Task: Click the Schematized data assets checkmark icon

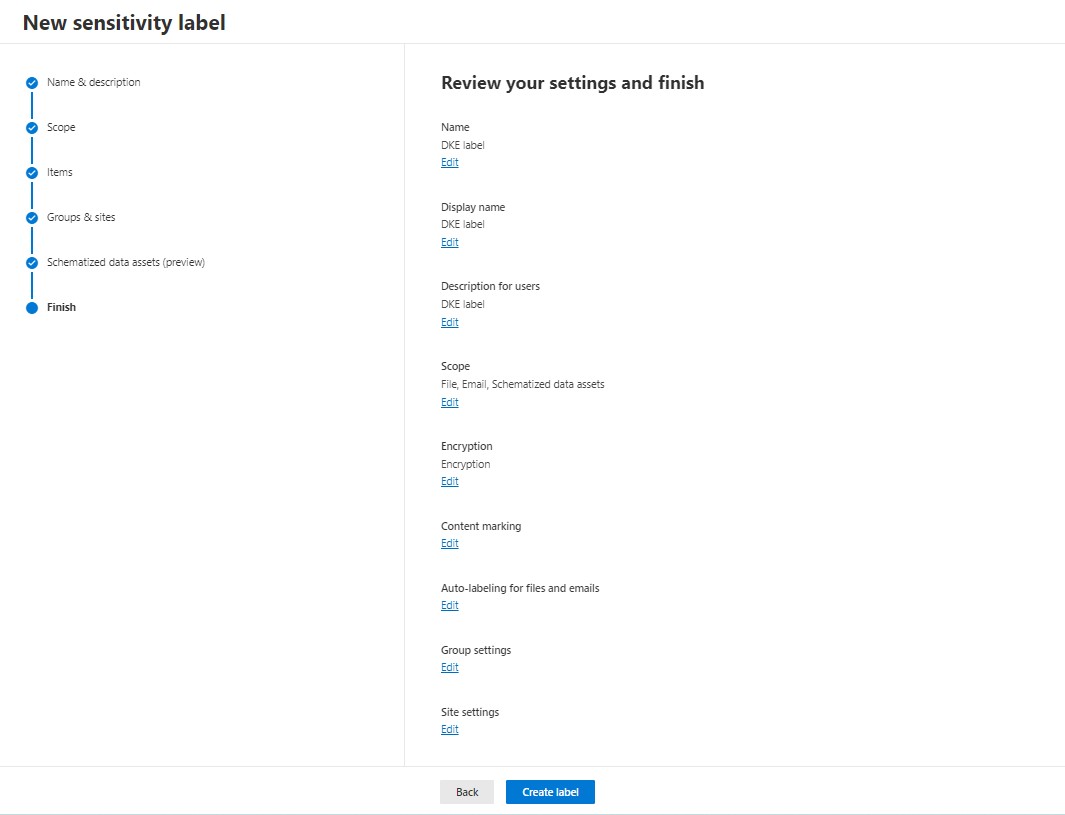Action: pos(32,263)
